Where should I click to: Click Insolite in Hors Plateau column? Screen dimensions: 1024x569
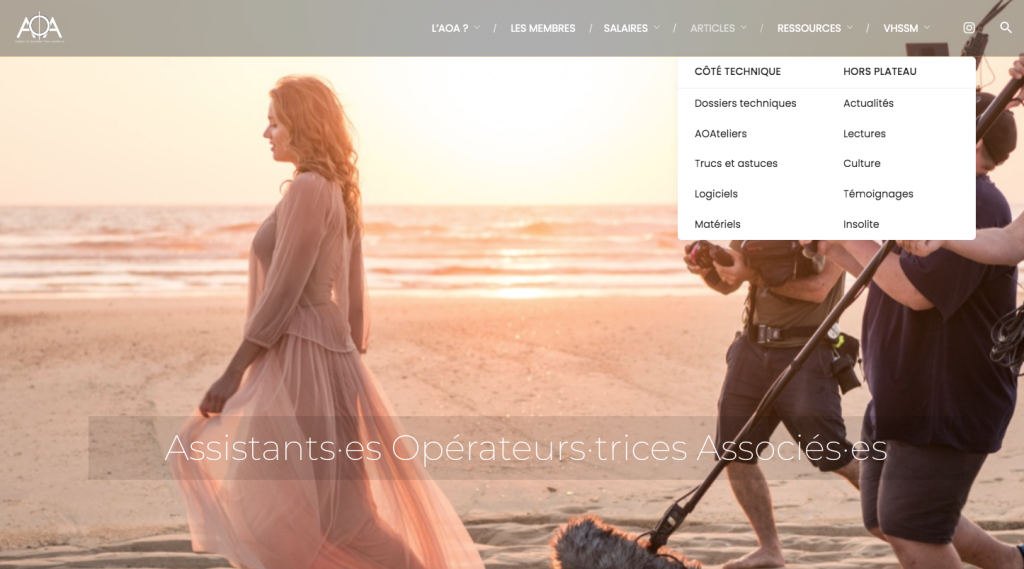860,224
